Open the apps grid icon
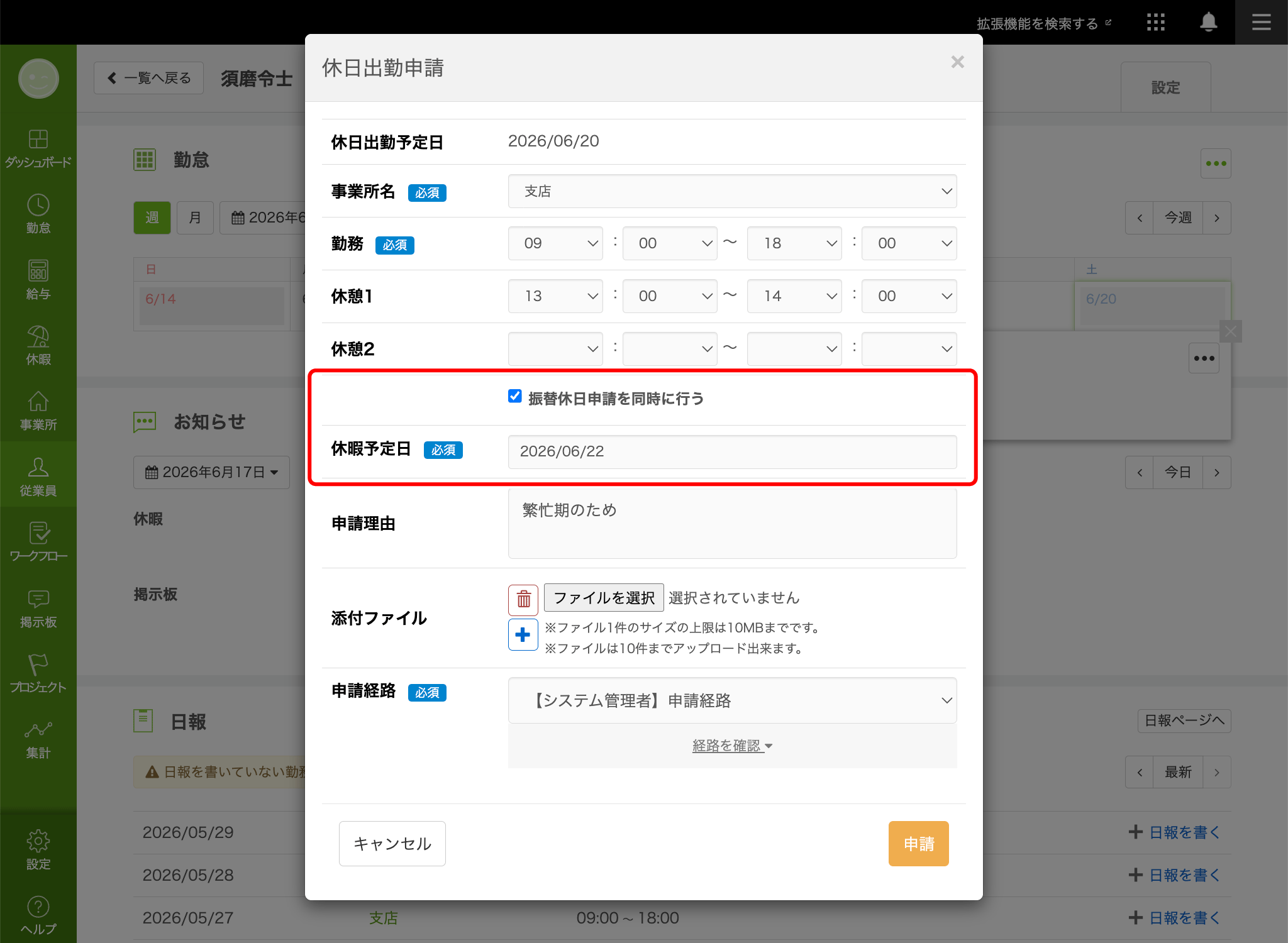This screenshot has width=1288, height=943. [1155, 22]
